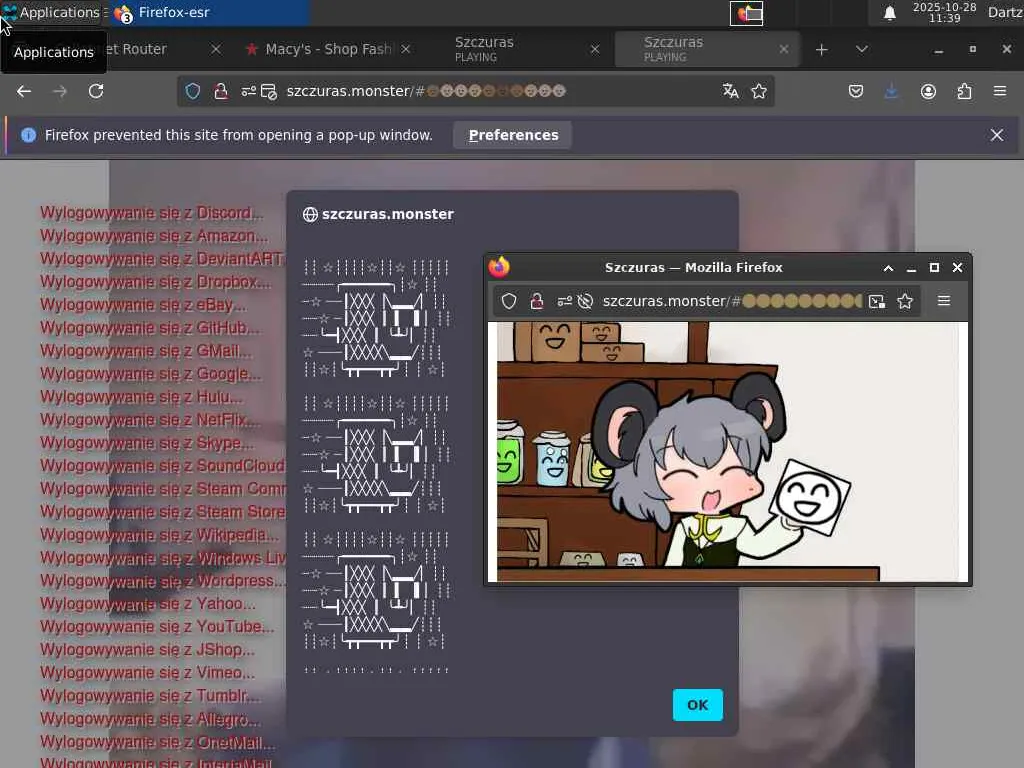Click the workspace switcher icon in top panel

pos(746,13)
